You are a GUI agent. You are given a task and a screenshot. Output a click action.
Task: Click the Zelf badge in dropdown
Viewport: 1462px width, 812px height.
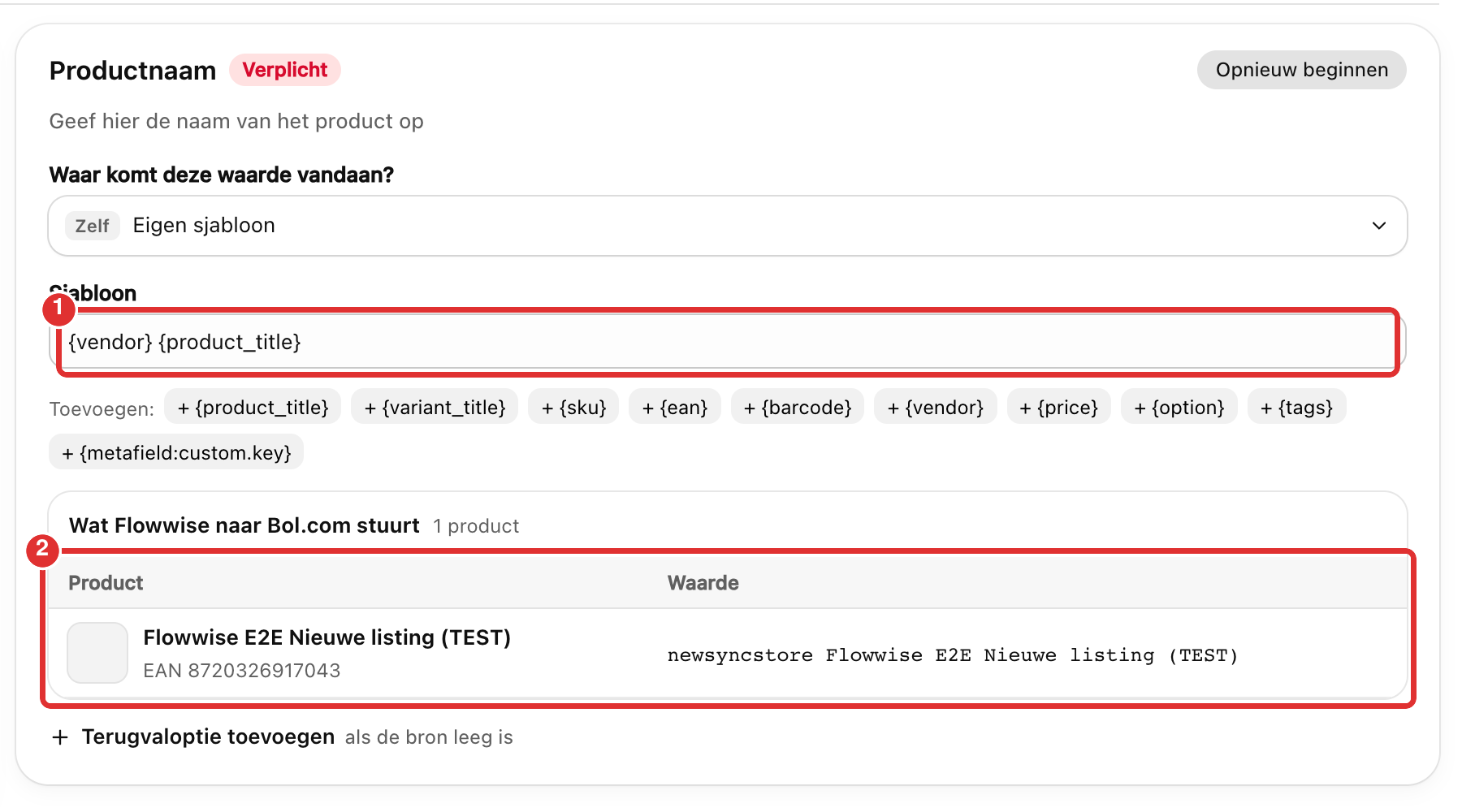[92, 226]
